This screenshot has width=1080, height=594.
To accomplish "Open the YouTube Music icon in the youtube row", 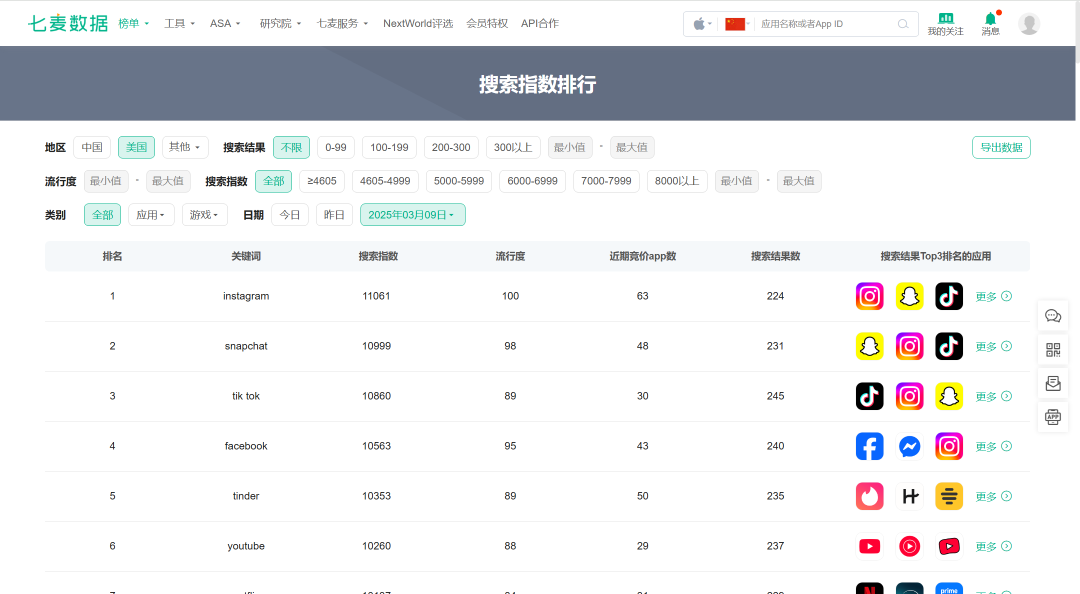I will 909,546.
